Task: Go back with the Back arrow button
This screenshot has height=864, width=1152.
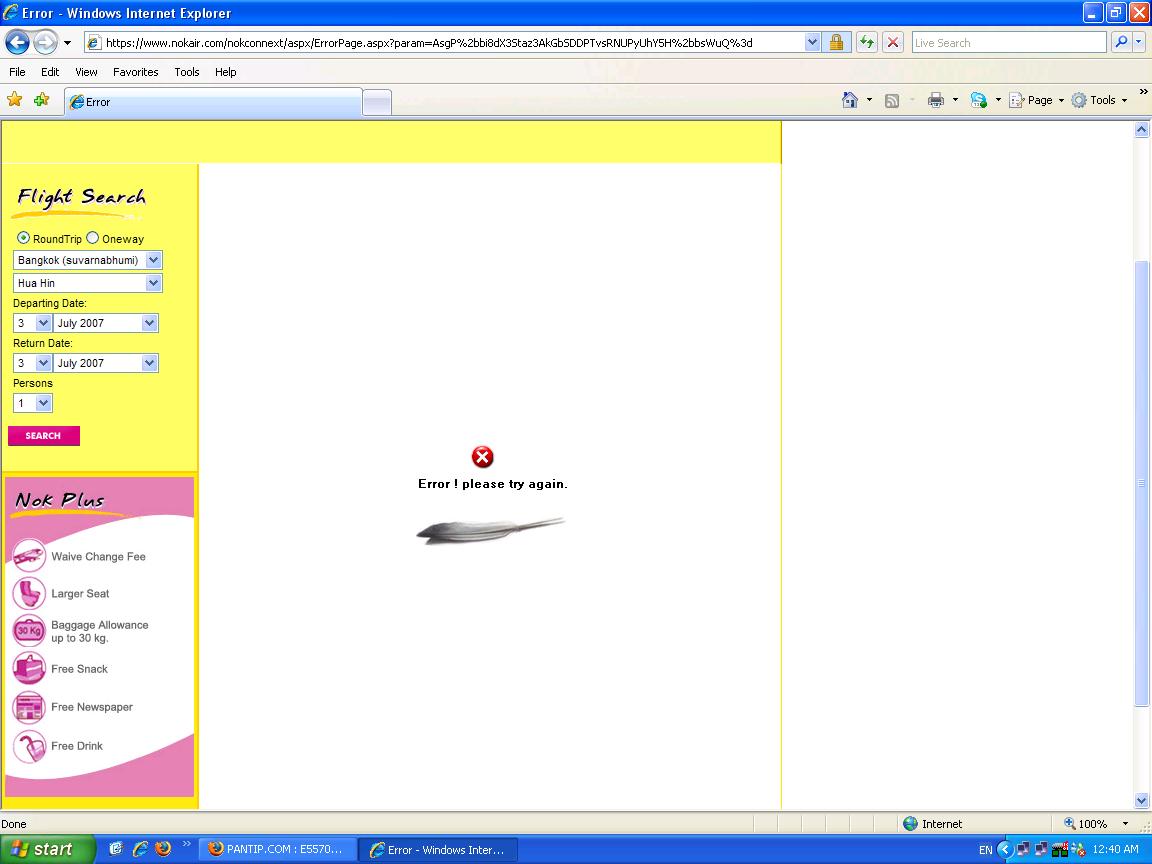Action: (x=18, y=43)
